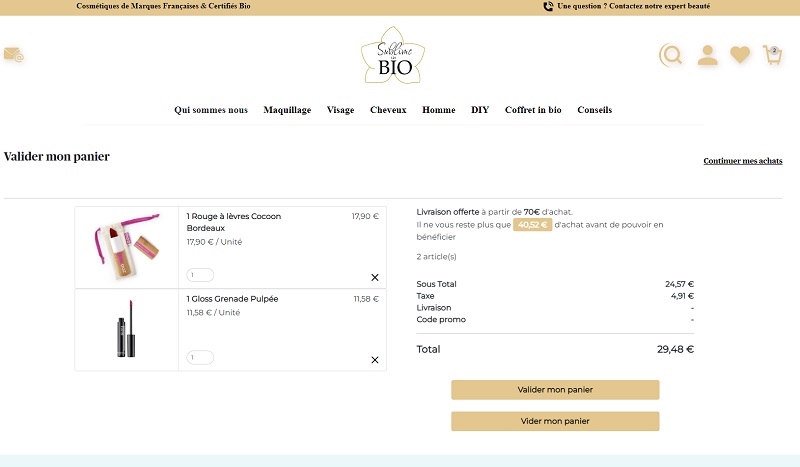Click the Sous Total 24,57 € value
This screenshot has height=467, width=800.
[679, 284]
